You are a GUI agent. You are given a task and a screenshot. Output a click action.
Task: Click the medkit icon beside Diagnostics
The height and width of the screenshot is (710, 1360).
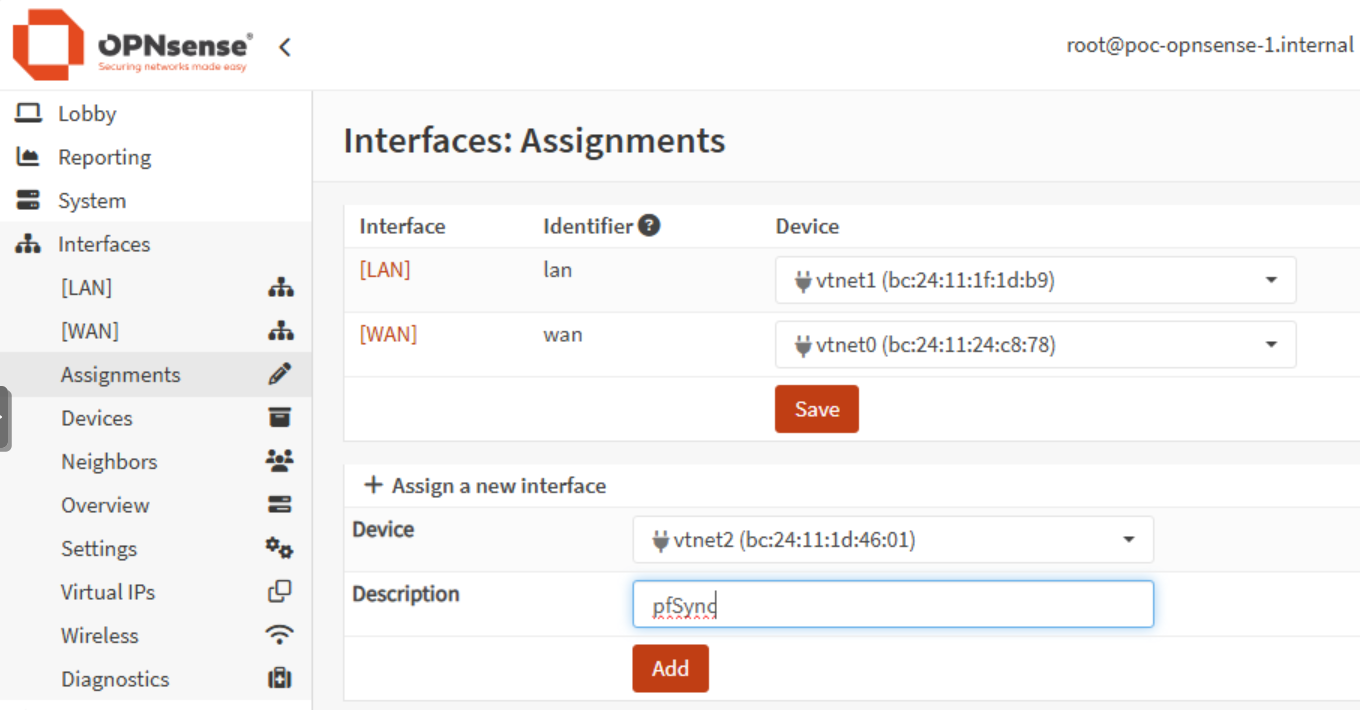pos(280,679)
